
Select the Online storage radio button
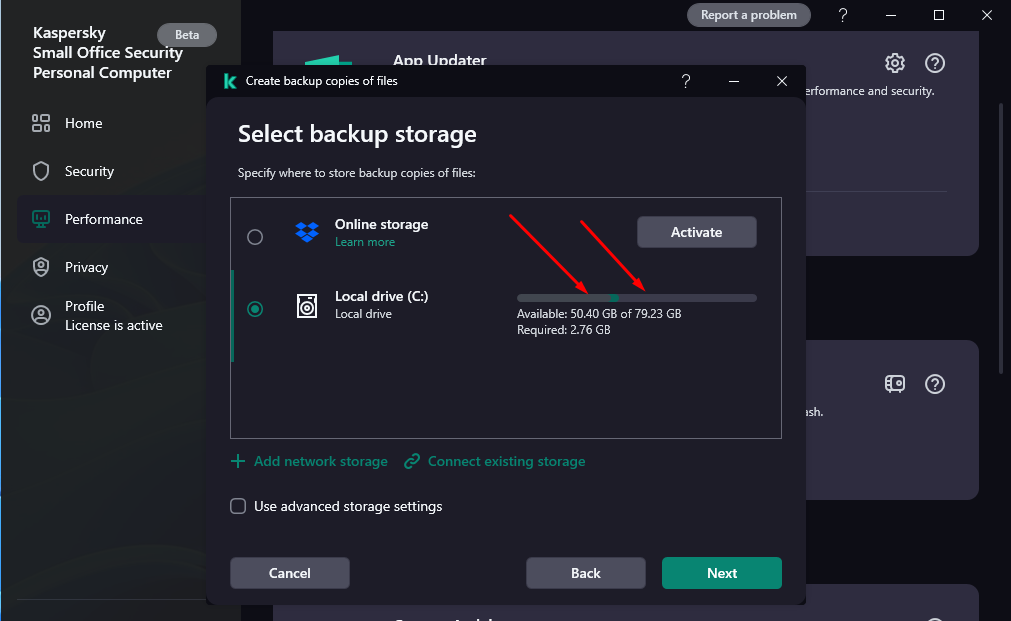click(x=255, y=237)
